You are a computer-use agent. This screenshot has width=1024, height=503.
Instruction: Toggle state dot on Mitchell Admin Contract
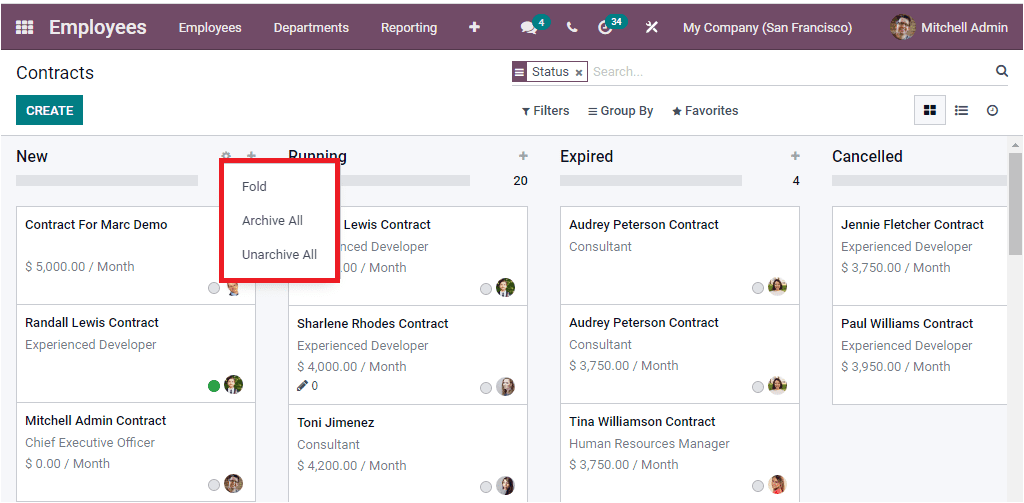click(214, 485)
